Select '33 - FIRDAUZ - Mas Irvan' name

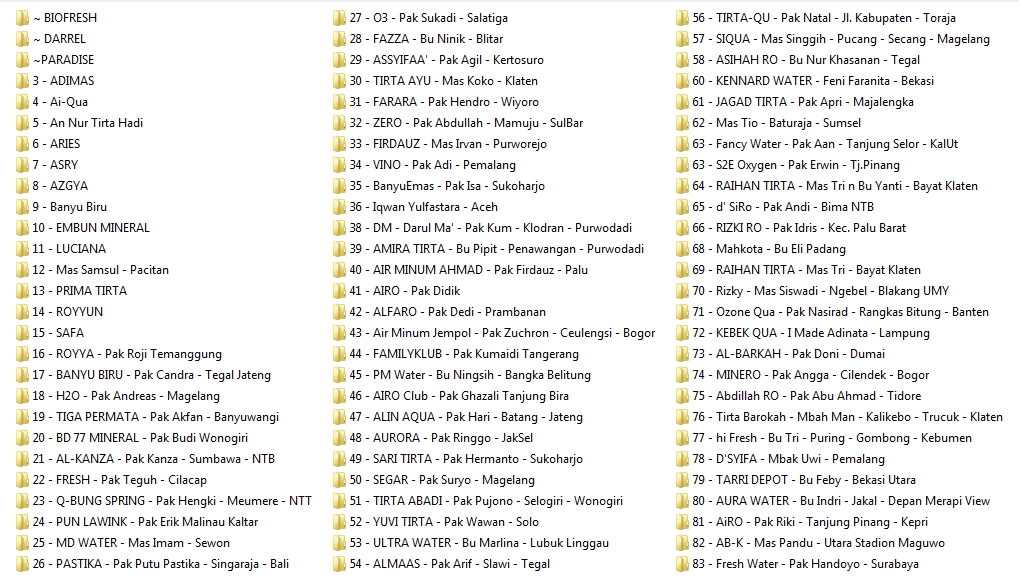click(448, 144)
